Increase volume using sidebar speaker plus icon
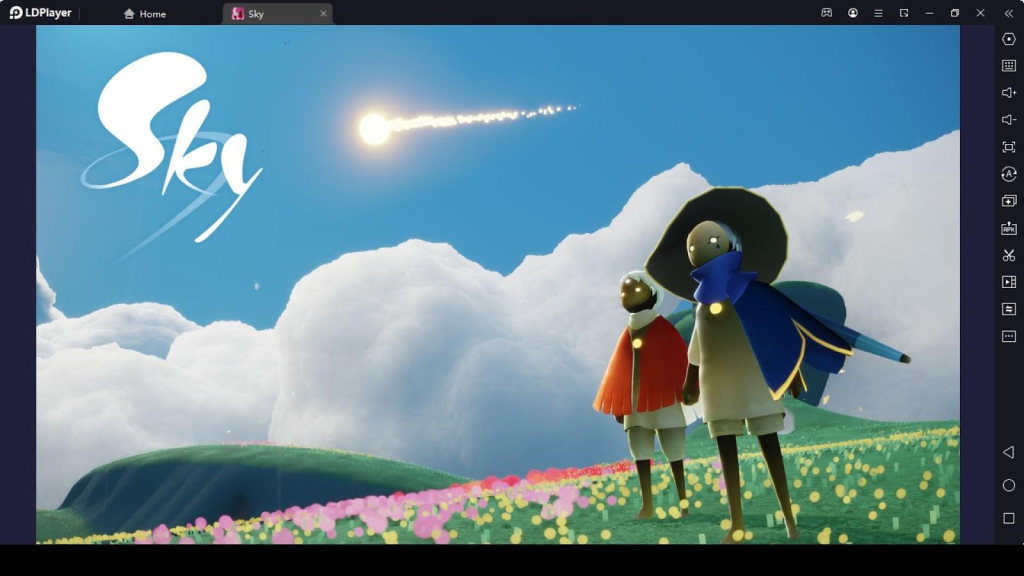This screenshot has width=1024, height=576. [x=1008, y=93]
